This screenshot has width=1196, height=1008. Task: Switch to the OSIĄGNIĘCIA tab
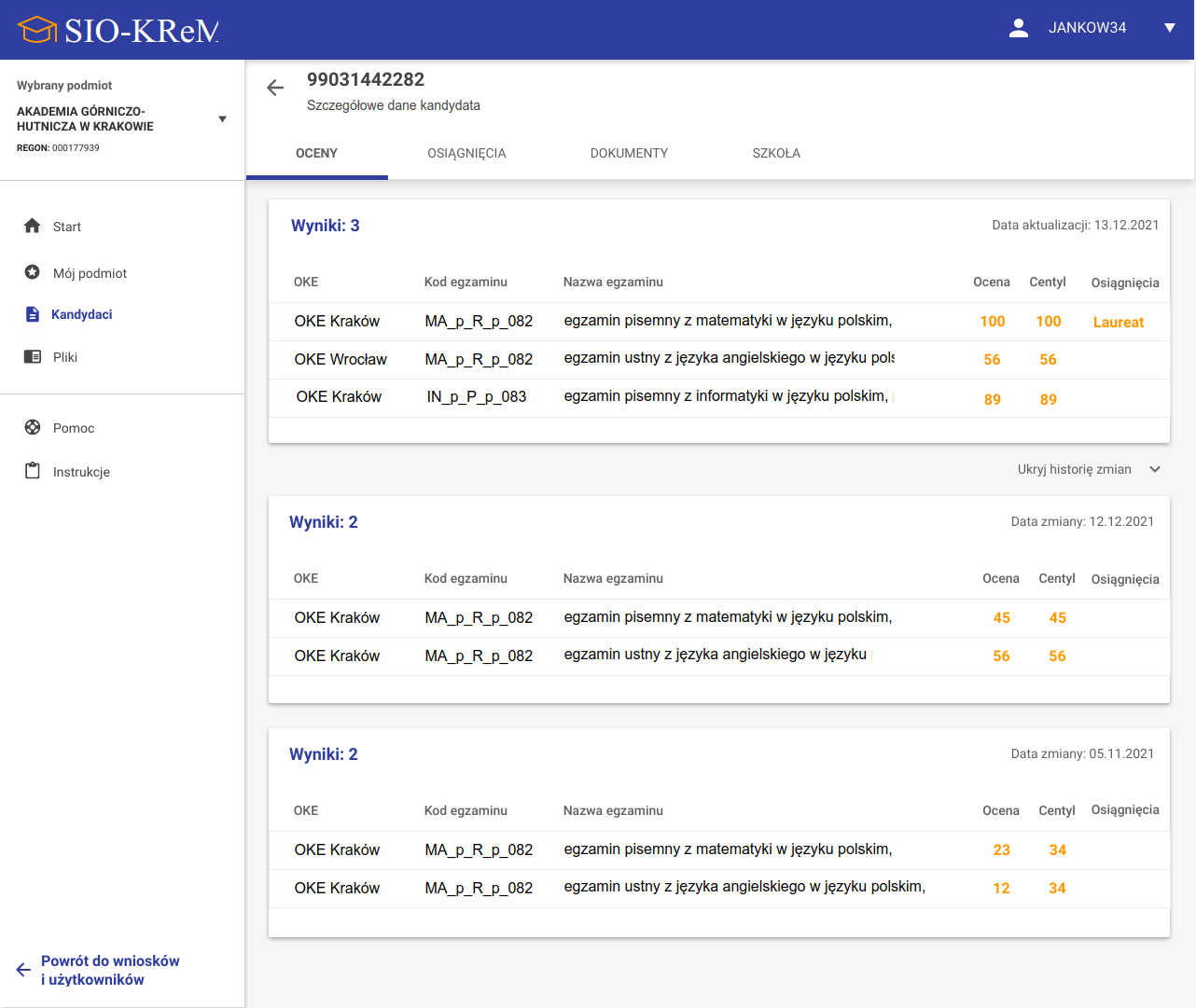click(x=466, y=153)
